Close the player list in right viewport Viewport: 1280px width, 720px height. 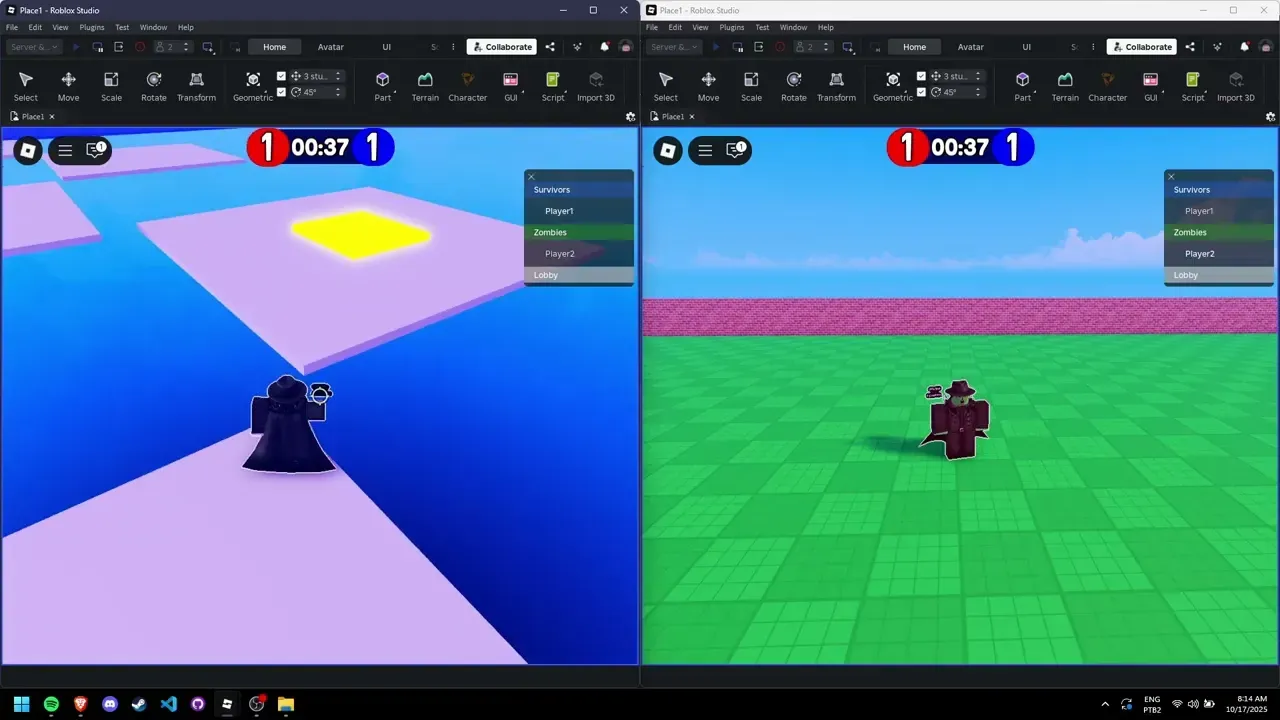1171,177
